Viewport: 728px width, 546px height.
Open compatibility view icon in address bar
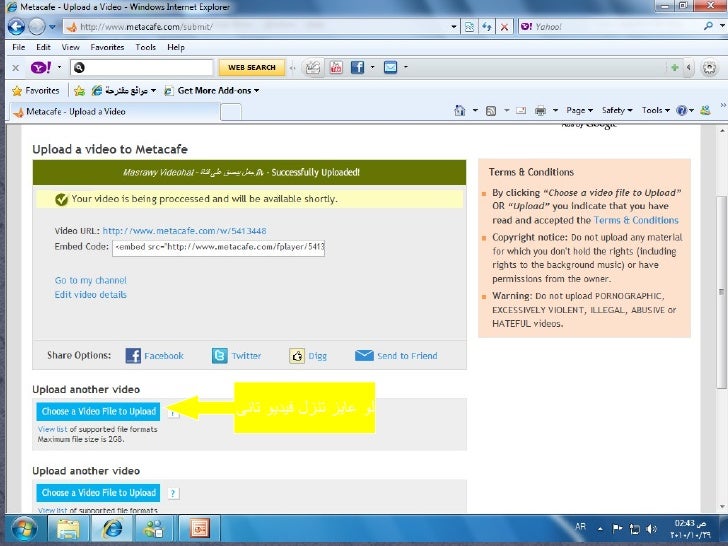tap(469, 27)
